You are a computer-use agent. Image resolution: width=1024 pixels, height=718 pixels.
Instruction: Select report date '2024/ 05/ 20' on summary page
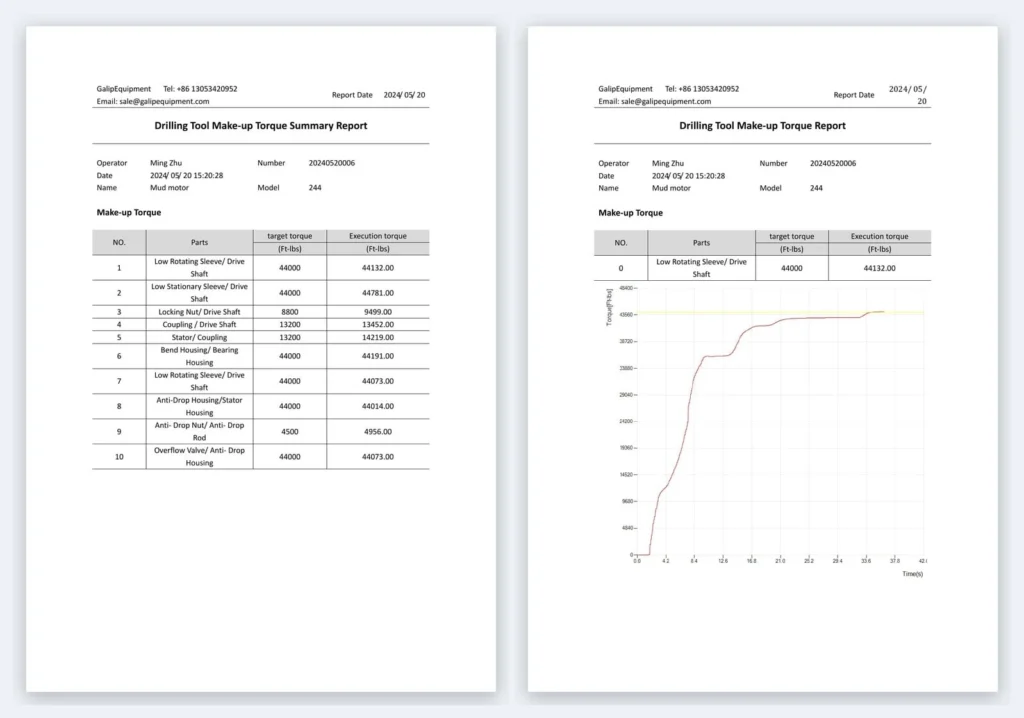point(404,95)
